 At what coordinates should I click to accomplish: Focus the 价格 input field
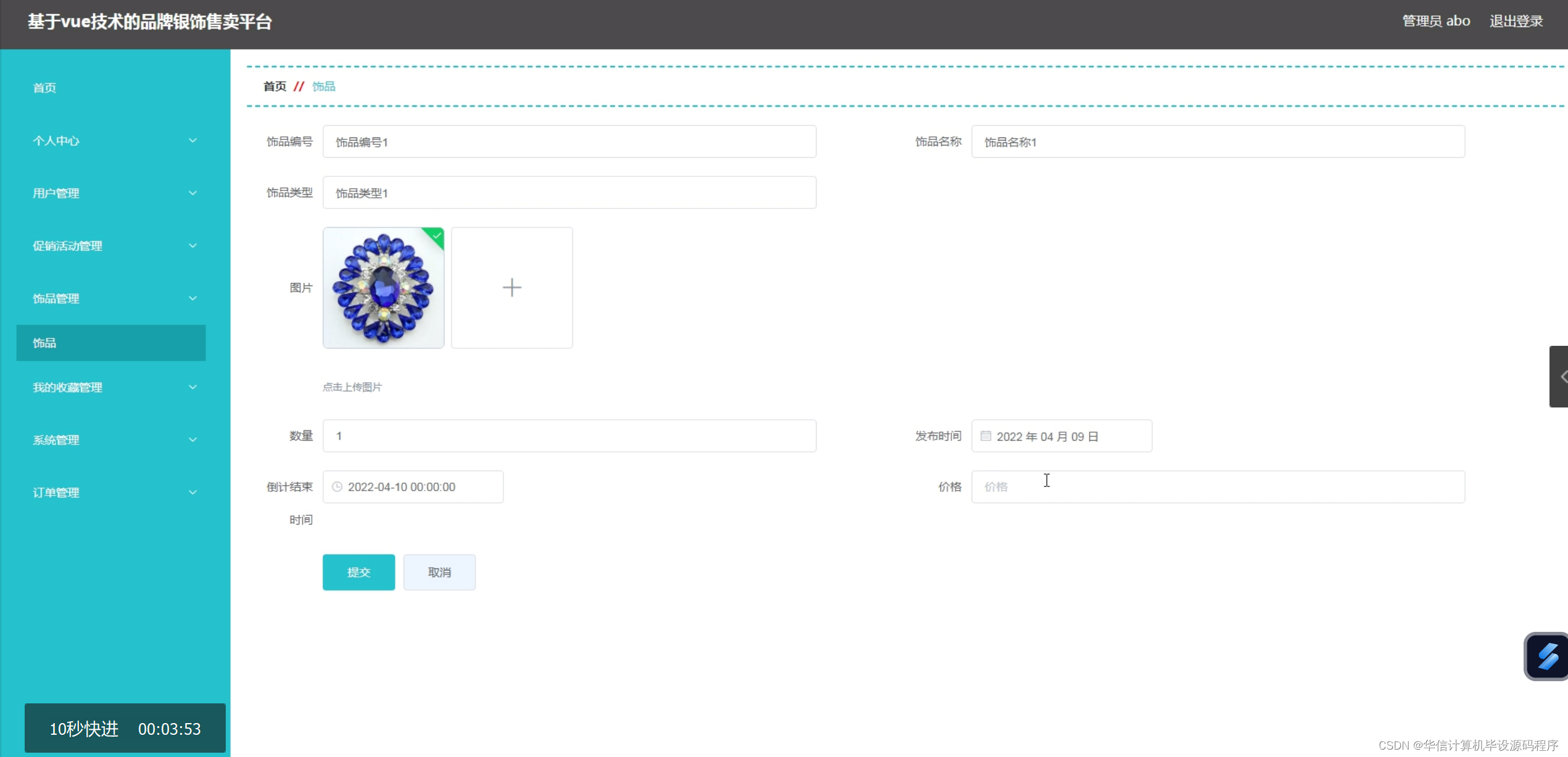[x=1217, y=487]
